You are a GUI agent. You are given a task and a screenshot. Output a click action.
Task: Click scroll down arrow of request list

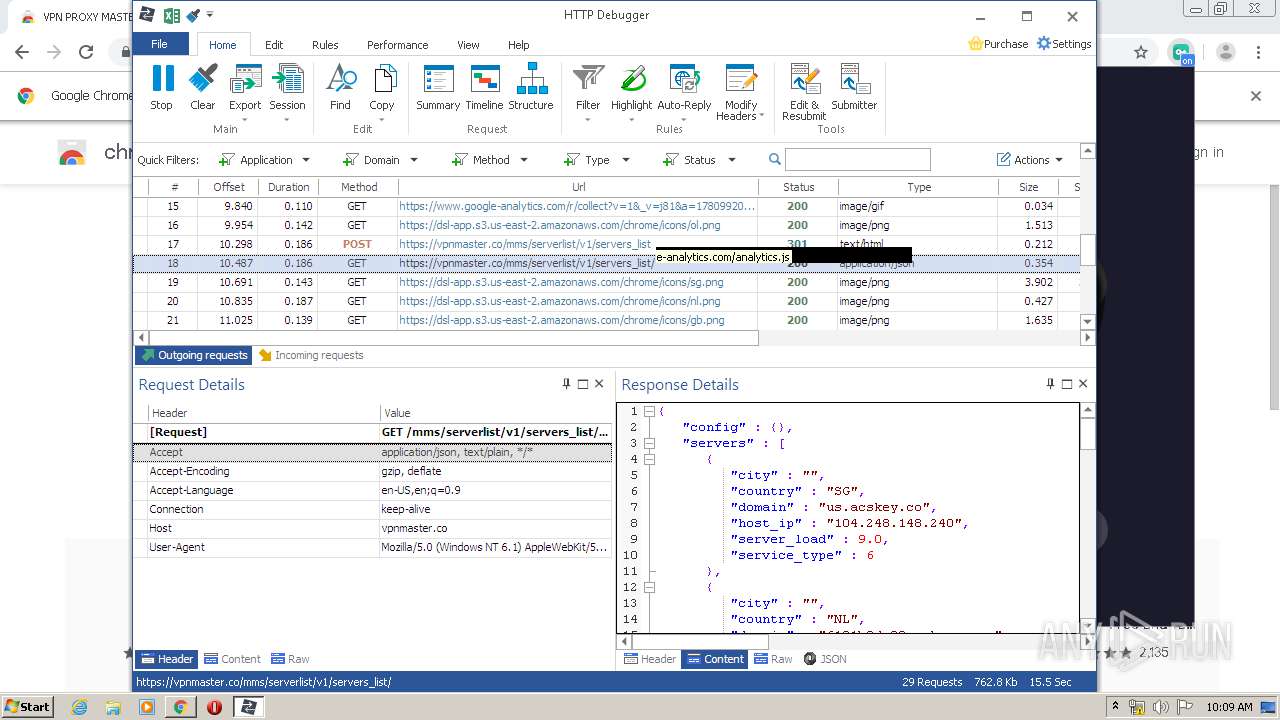(x=1088, y=321)
